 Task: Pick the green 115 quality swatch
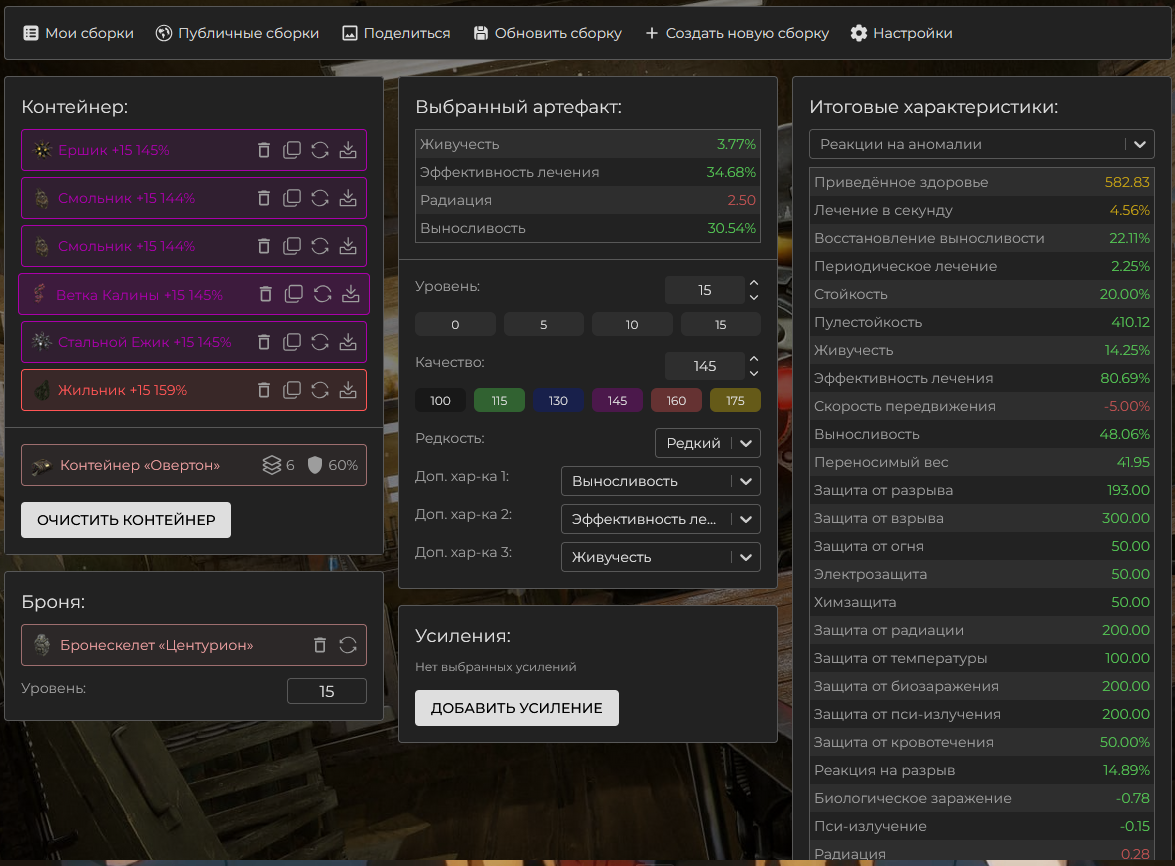click(x=499, y=400)
